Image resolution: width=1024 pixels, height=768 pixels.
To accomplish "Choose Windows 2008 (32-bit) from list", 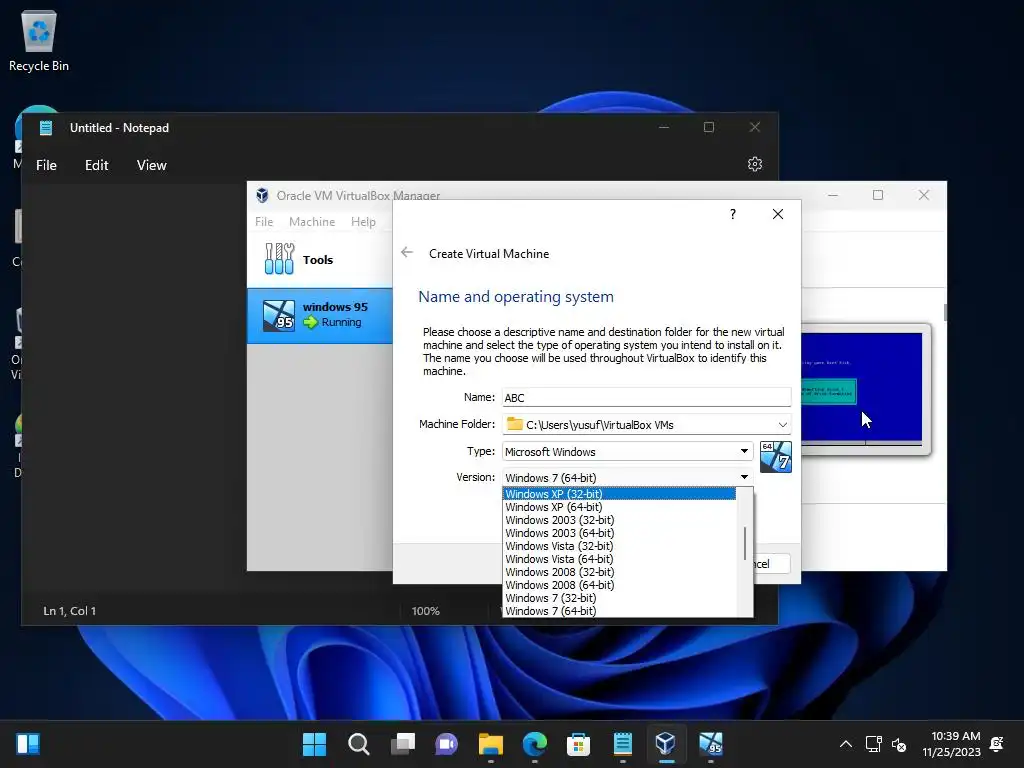I will tap(619, 572).
